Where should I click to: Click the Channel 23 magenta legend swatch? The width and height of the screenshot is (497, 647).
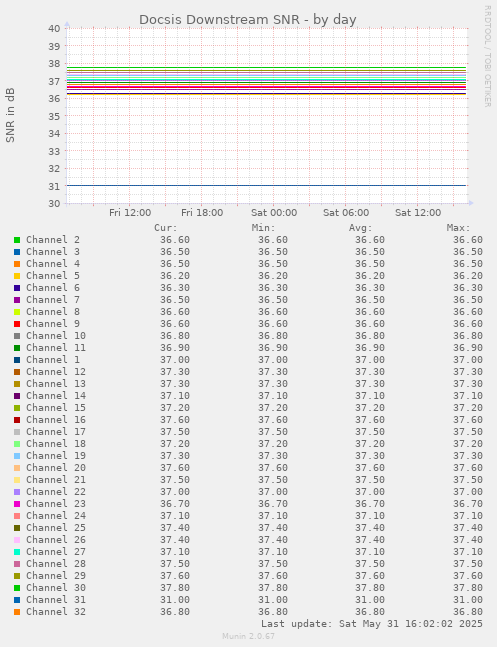[x=17, y=503]
